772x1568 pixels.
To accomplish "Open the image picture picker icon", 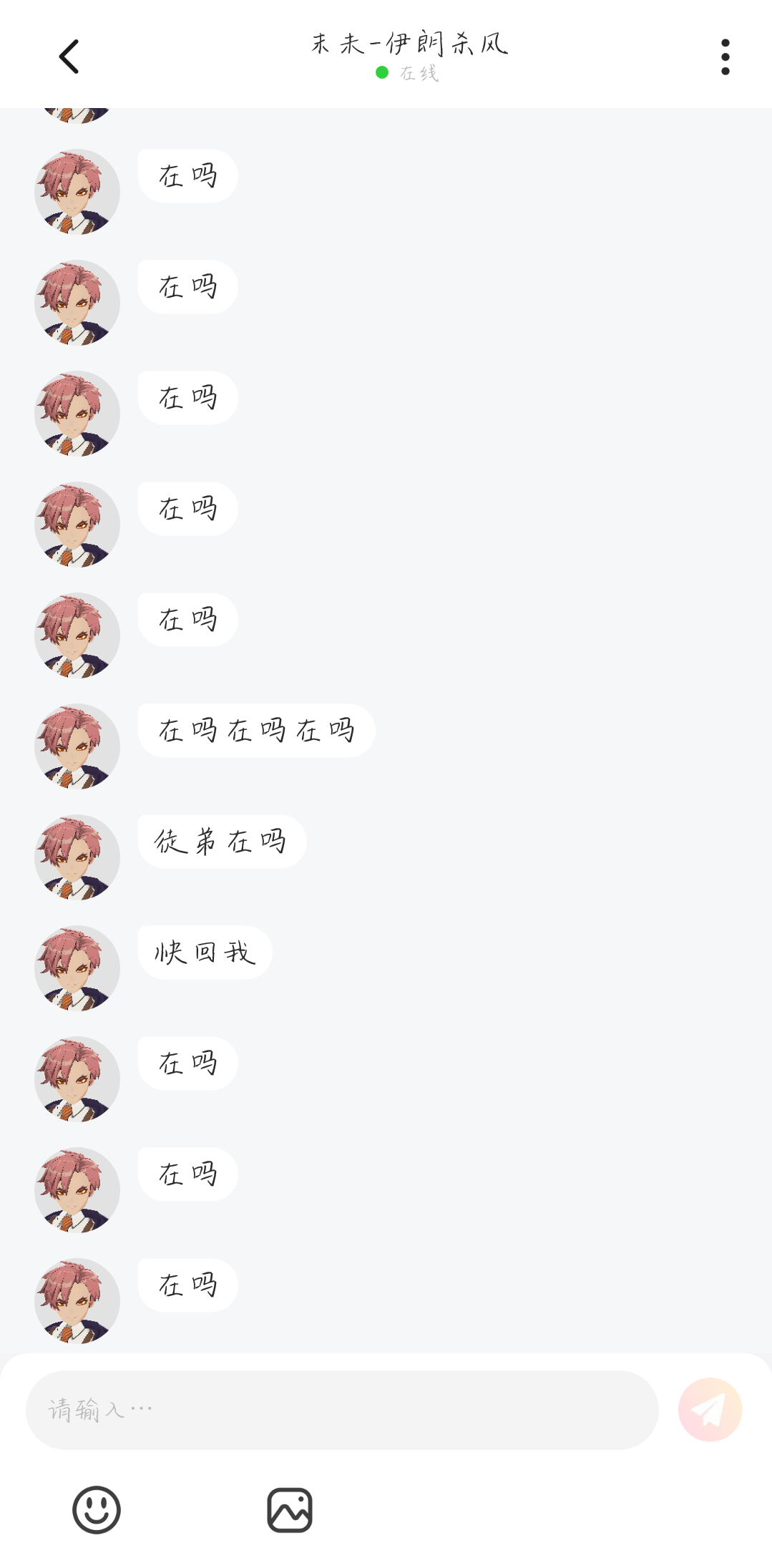I will (290, 1510).
